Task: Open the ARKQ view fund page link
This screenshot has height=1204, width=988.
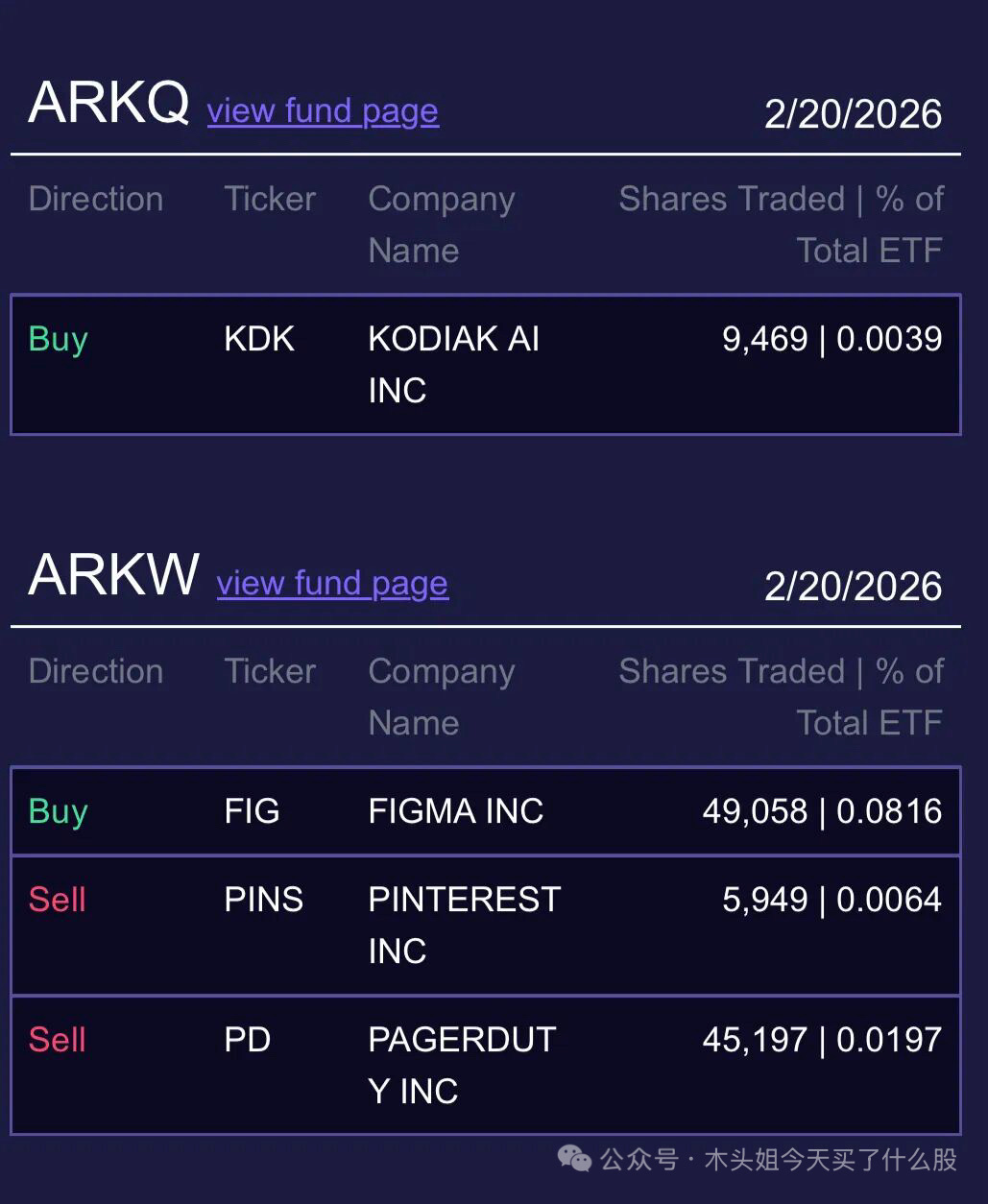Action: [x=323, y=111]
